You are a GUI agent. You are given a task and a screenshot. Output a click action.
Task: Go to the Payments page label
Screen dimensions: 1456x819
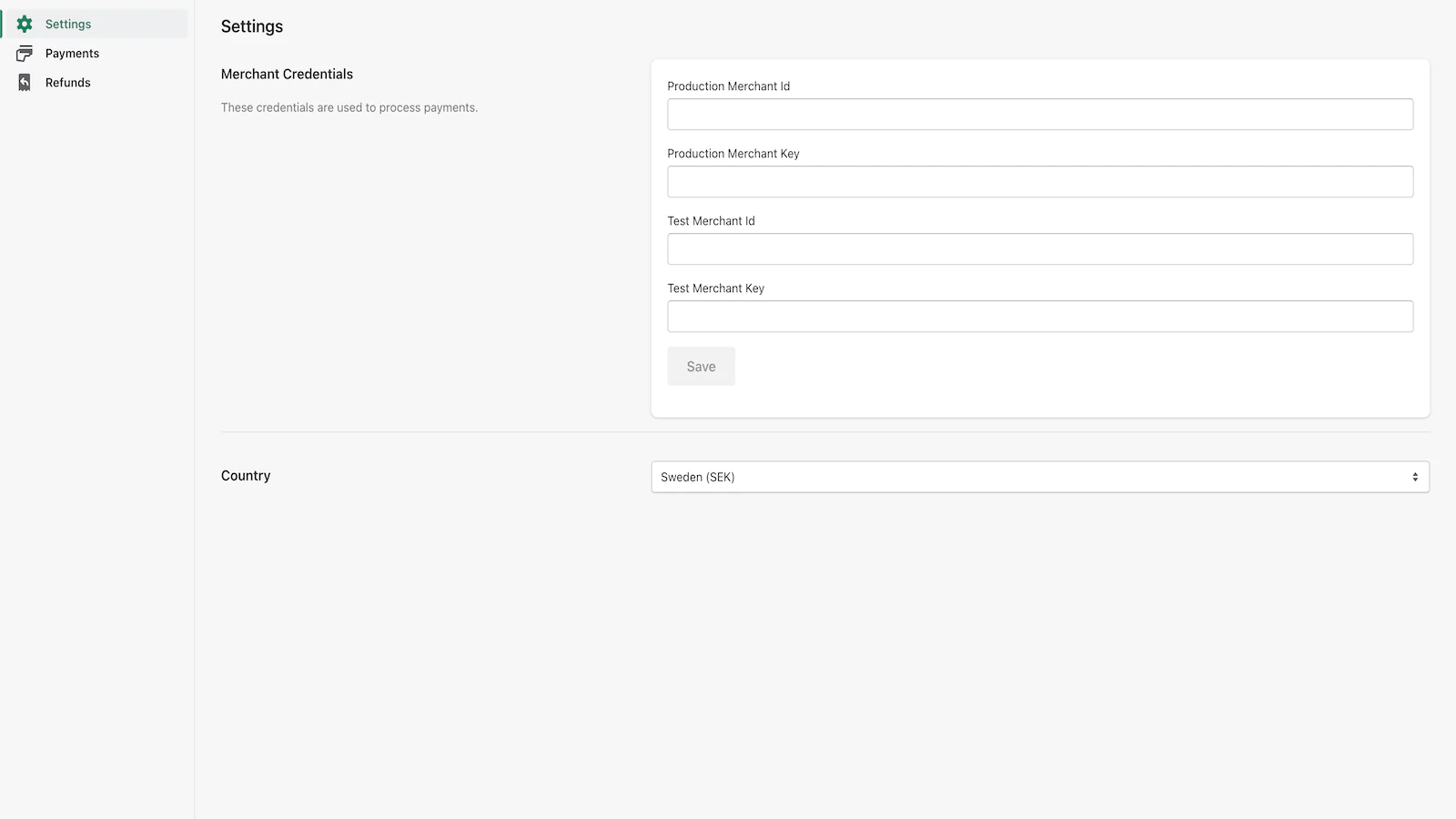point(72,54)
